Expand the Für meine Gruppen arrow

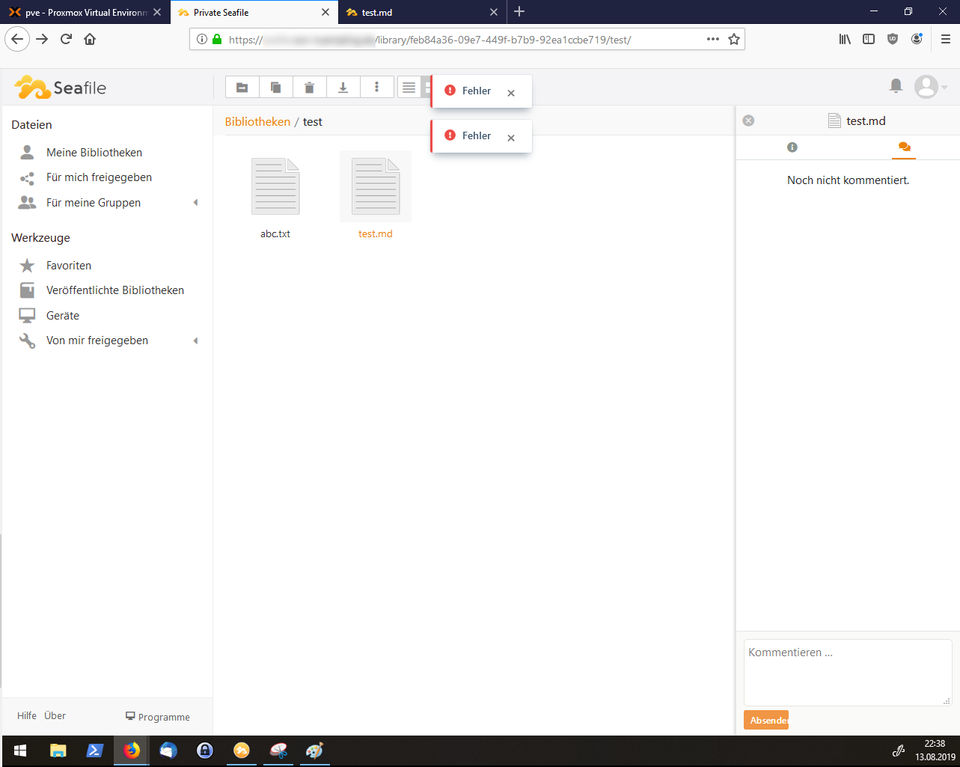(x=196, y=203)
